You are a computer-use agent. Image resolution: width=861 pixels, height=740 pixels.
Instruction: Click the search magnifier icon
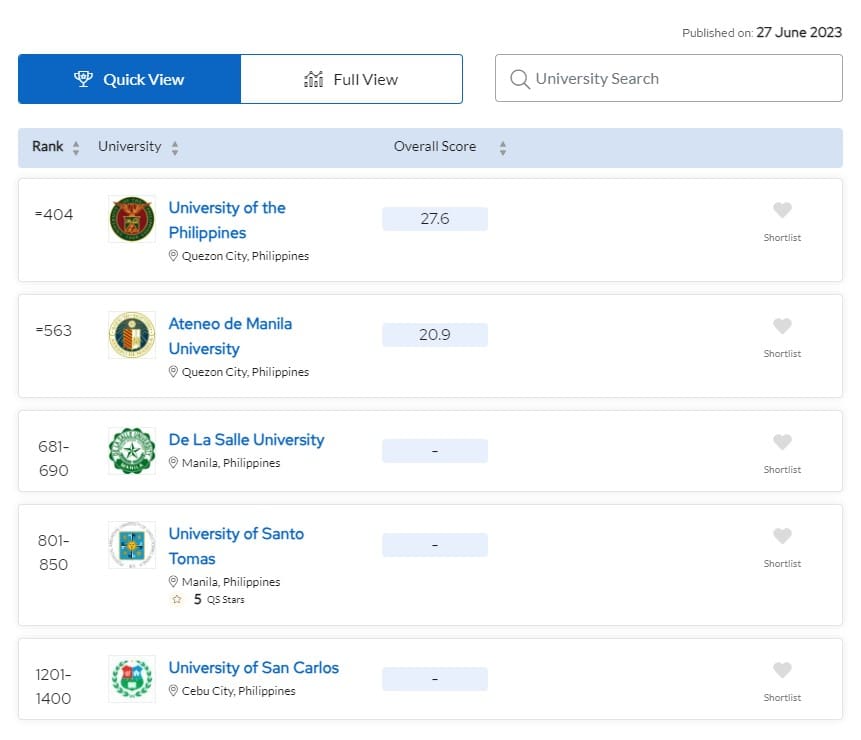click(x=519, y=79)
